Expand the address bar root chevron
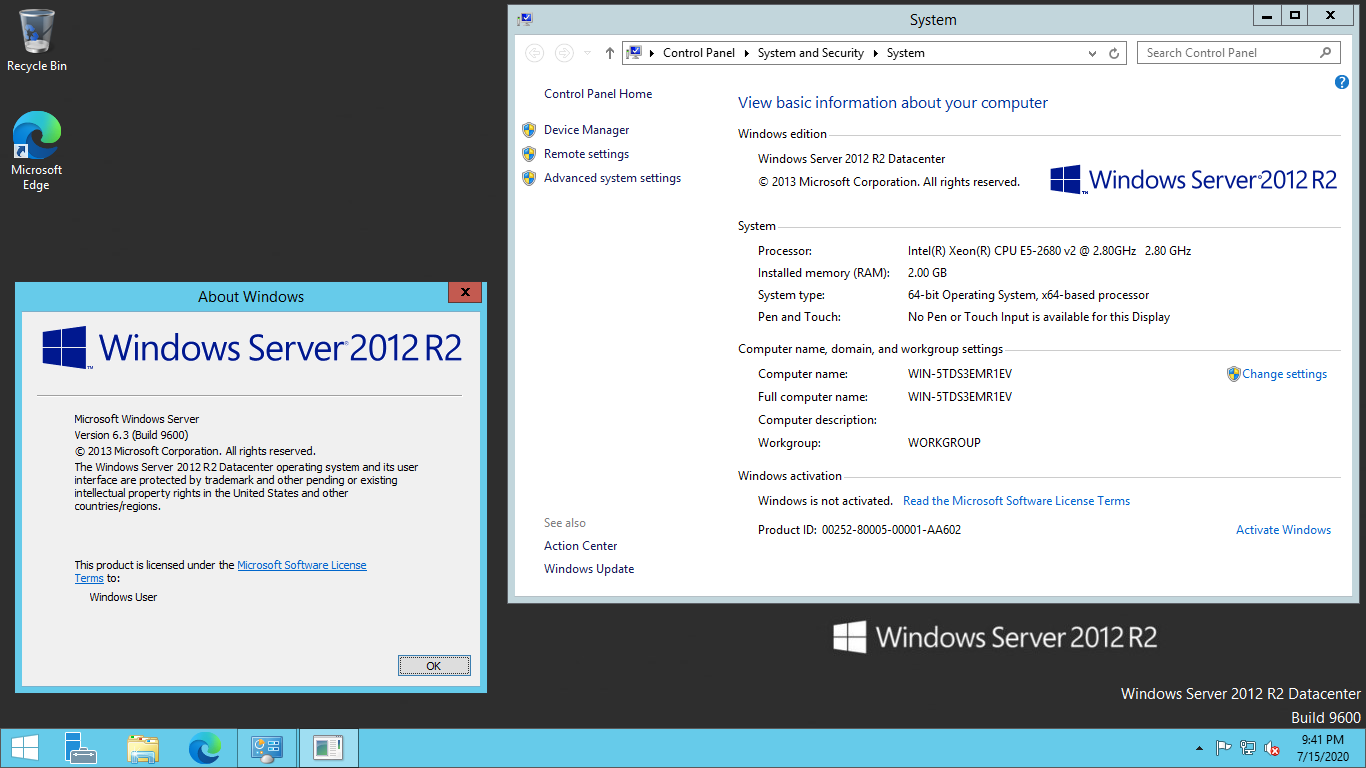The width and height of the screenshot is (1366, 768). click(x=652, y=53)
